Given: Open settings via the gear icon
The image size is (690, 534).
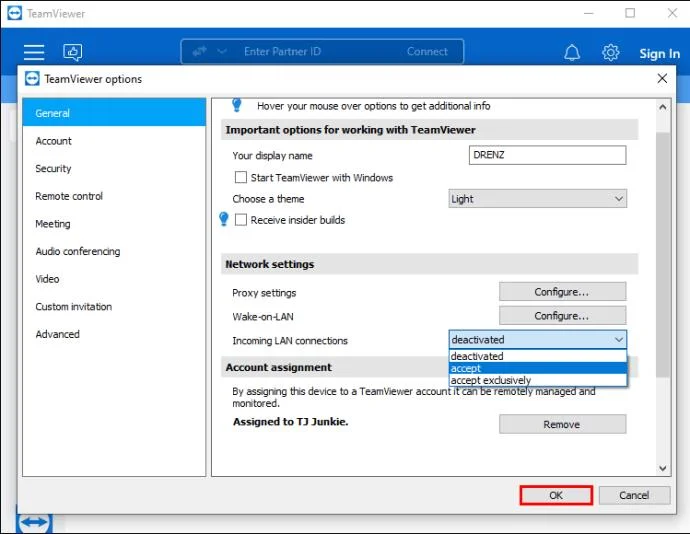Looking at the screenshot, I should (x=610, y=52).
